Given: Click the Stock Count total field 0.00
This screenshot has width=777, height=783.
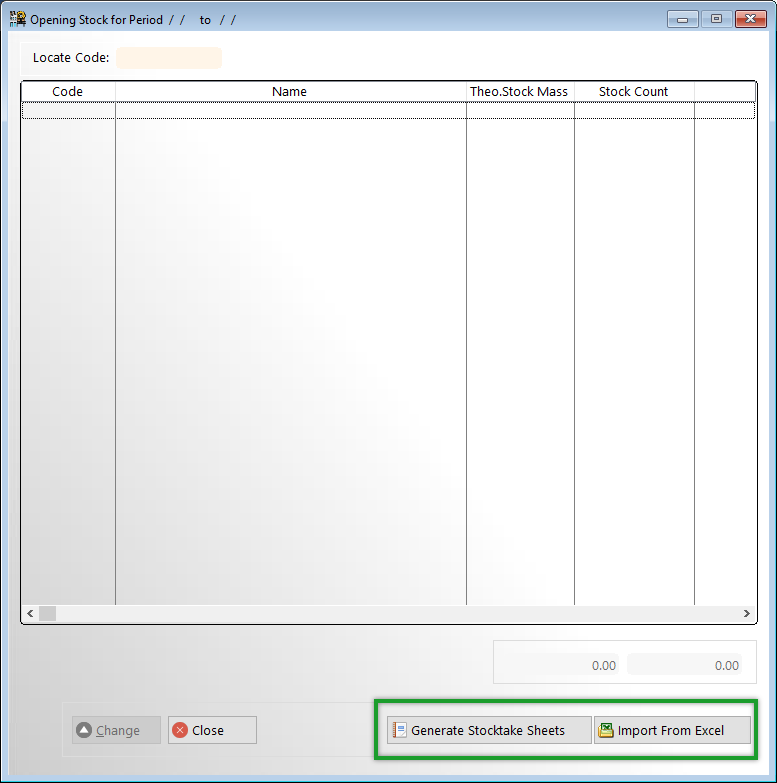Looking at the screenshot, I should (685, 665).
